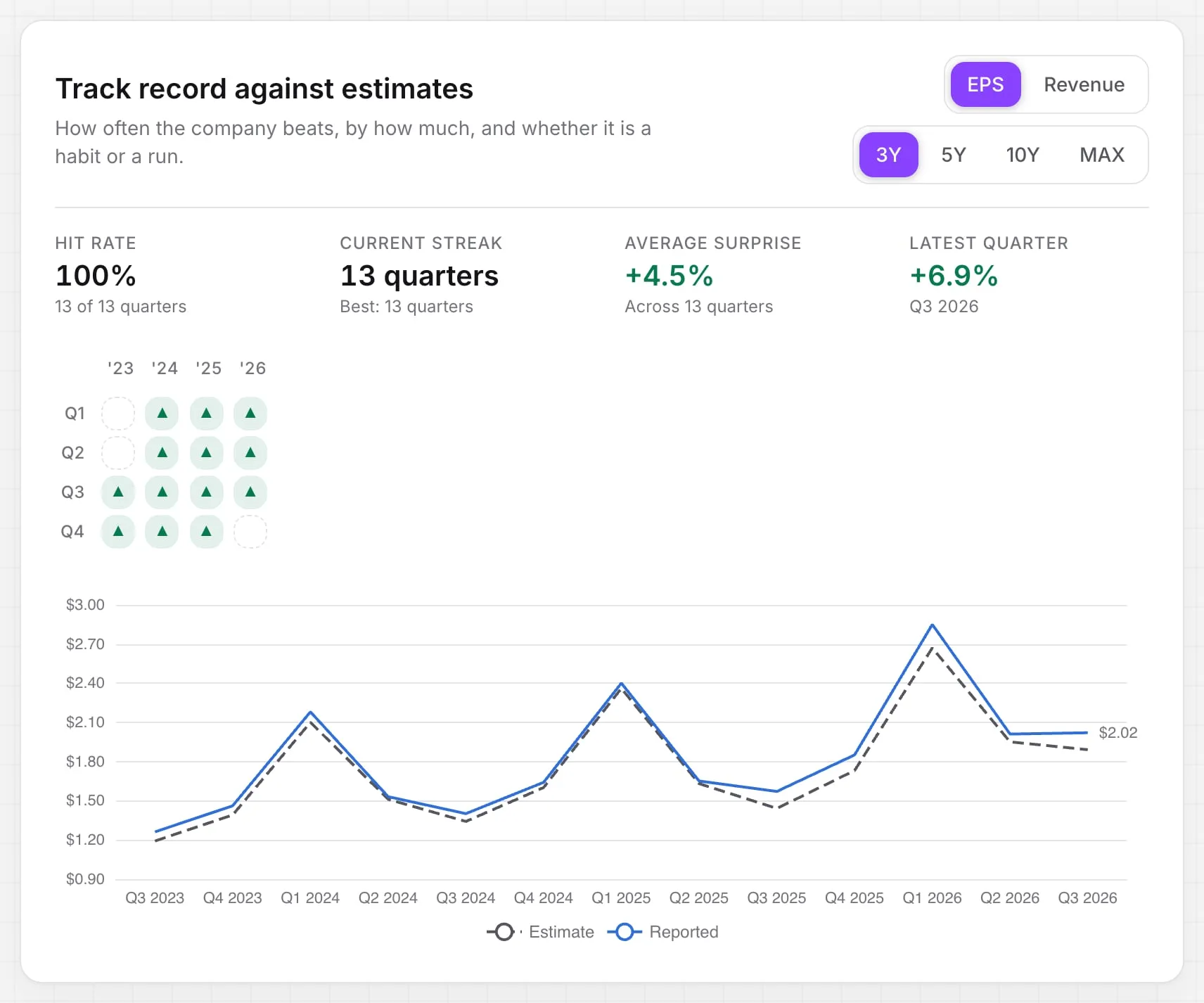
Task: Click the Q3 '26 beat marker
Action: [250, 492]
